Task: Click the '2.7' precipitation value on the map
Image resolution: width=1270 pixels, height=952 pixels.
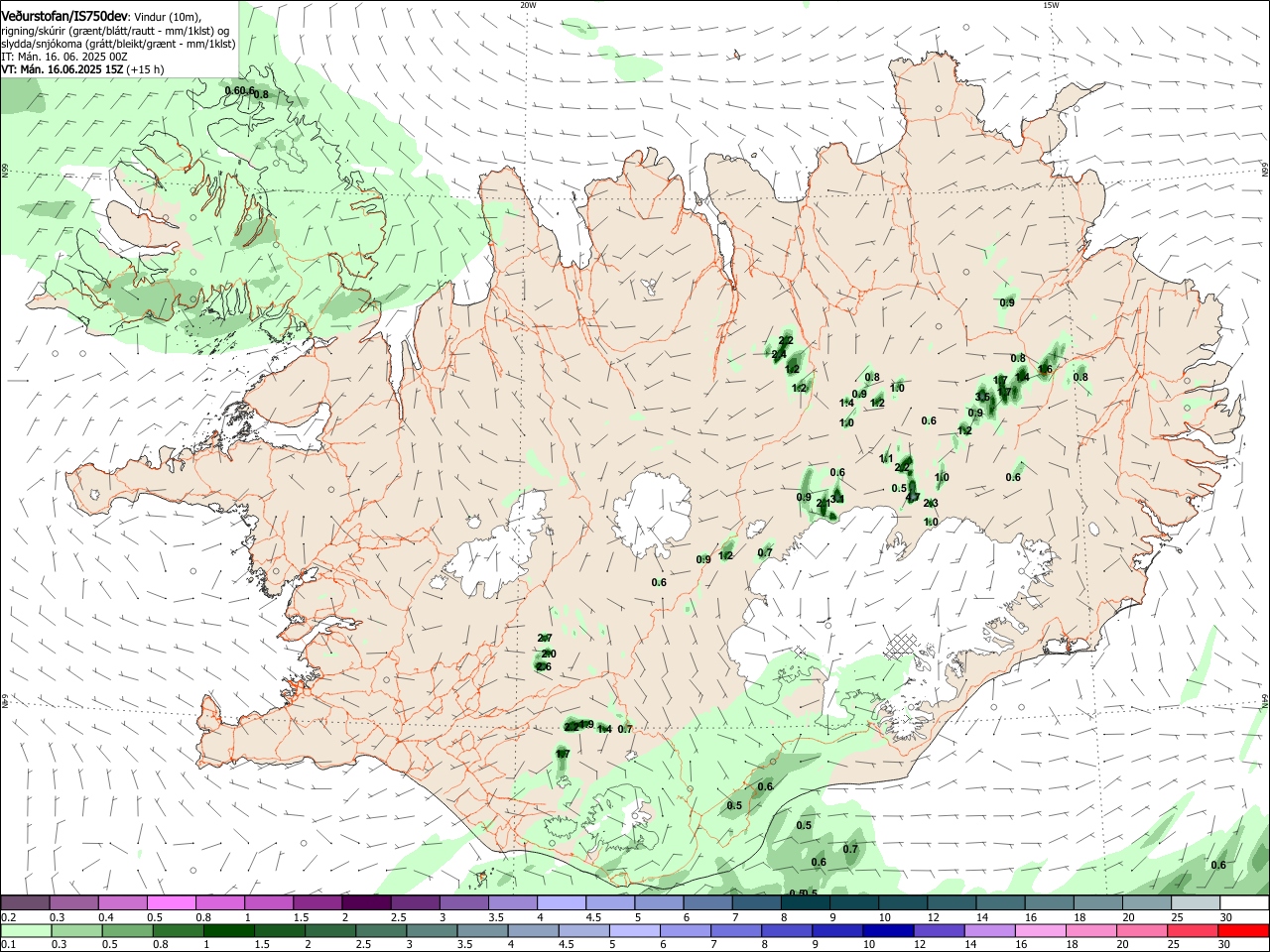Action: pyautogui.click(x=544, y=638)
